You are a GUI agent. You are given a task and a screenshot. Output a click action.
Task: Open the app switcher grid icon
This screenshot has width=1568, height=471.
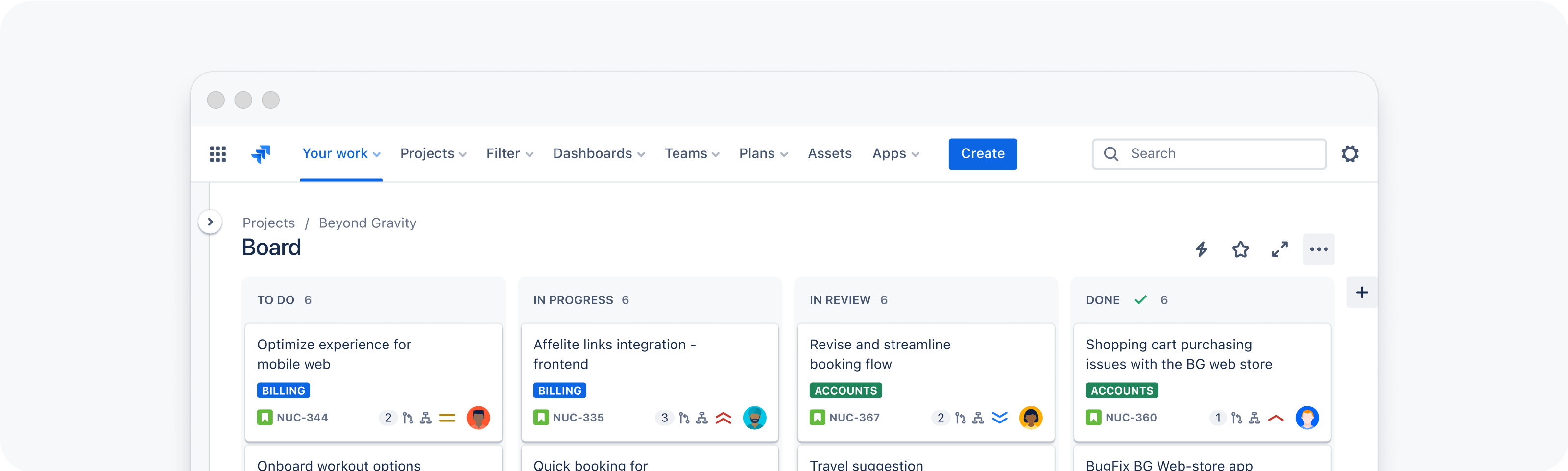[x=218, y=154]
